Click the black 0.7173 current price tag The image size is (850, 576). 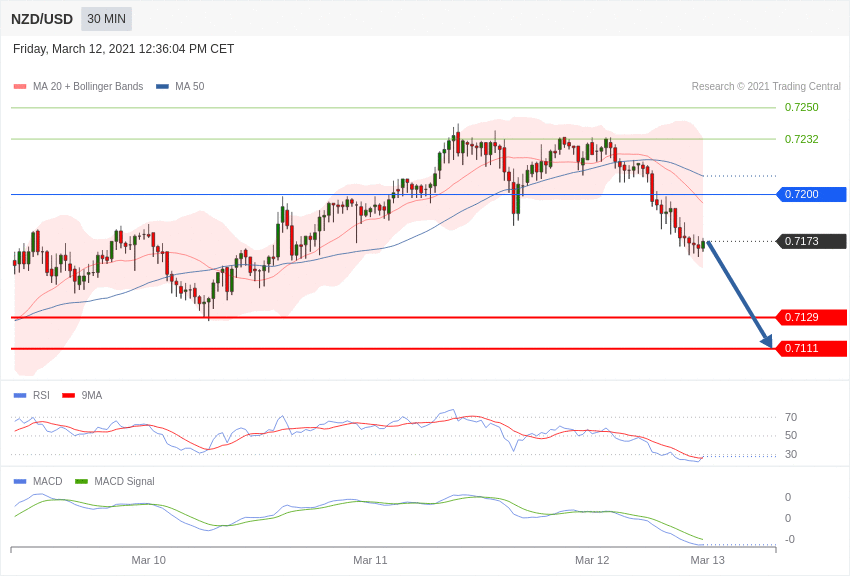[811, 241]
